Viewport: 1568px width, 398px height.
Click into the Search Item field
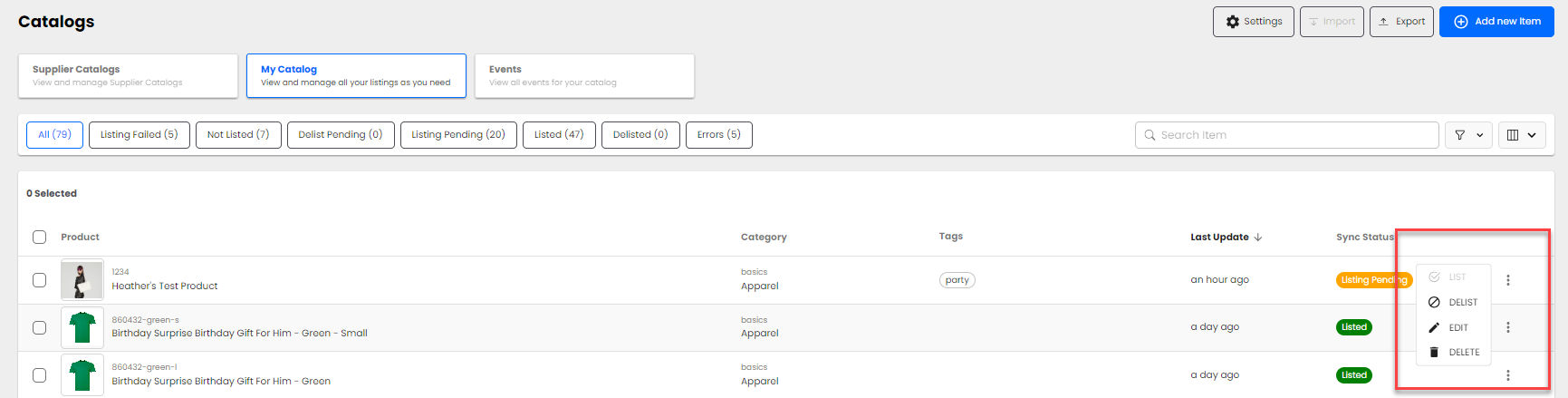tap(1286, 135)
